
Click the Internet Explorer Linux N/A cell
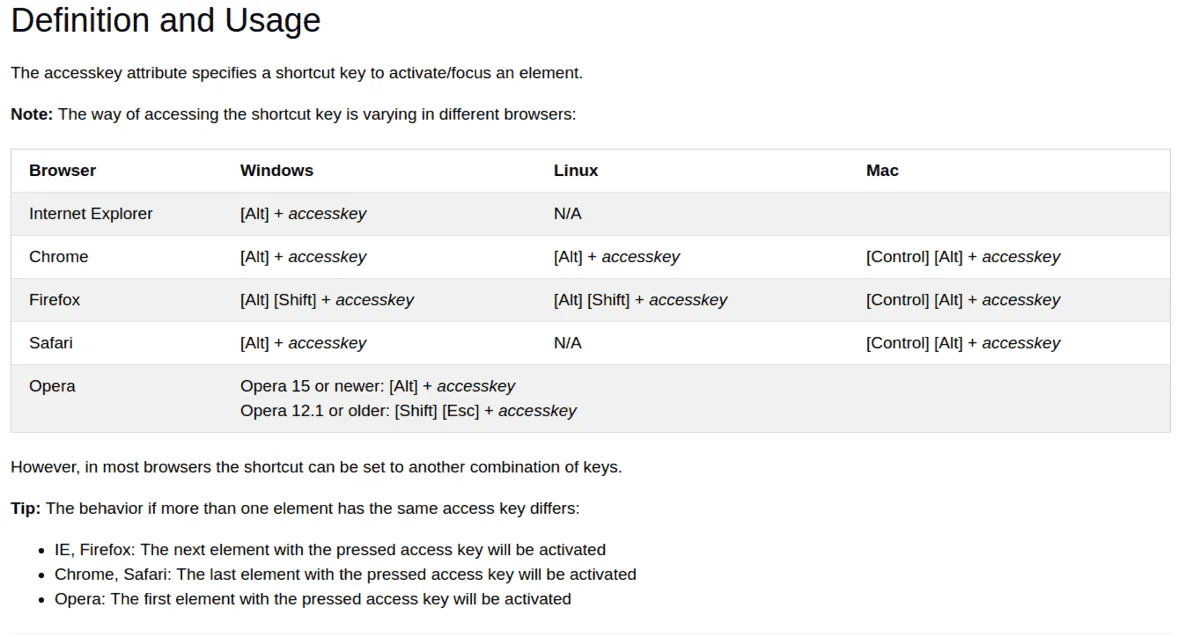pyautogui.click(x=568, y=213)
